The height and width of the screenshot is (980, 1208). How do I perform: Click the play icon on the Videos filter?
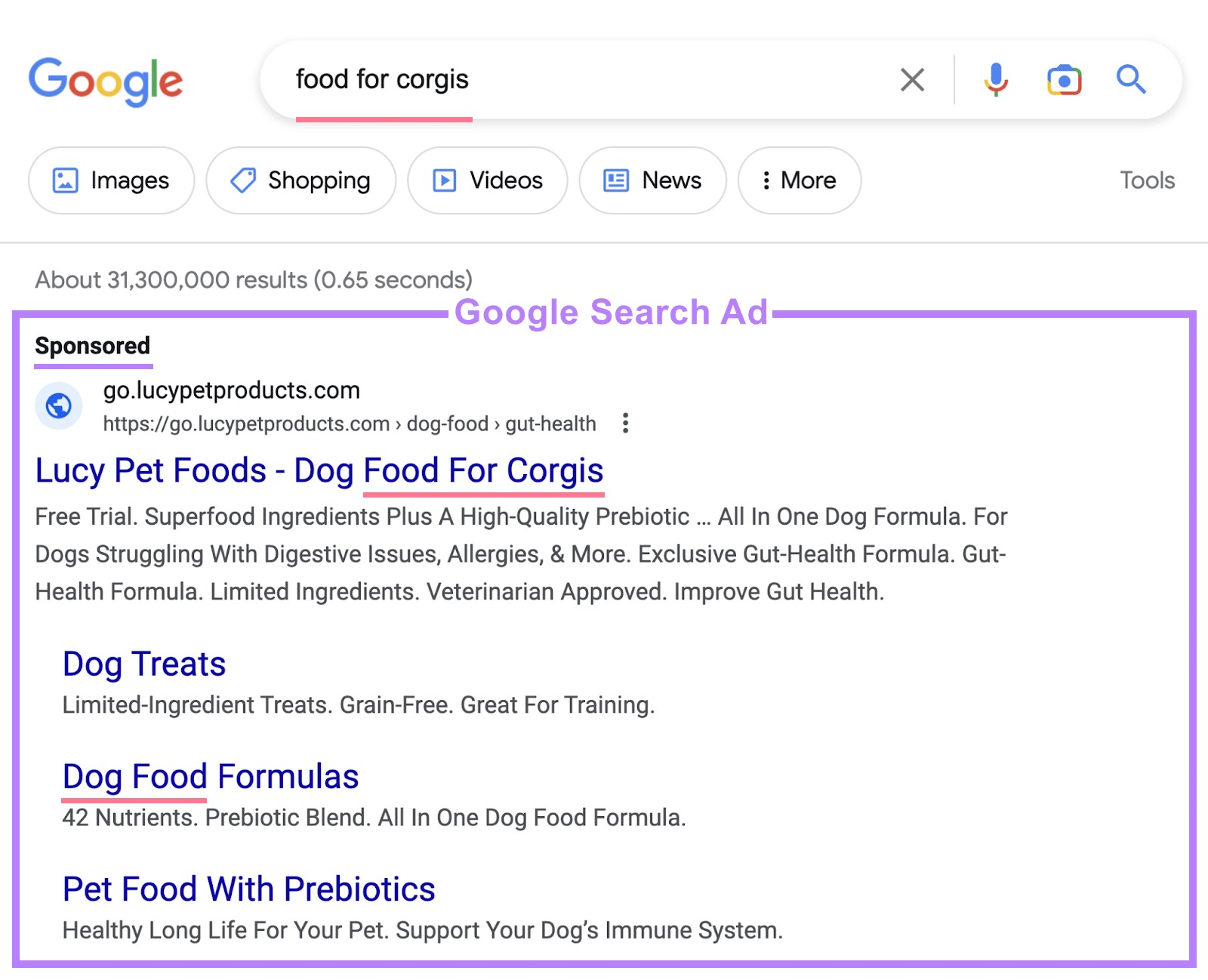click(445, 180)
